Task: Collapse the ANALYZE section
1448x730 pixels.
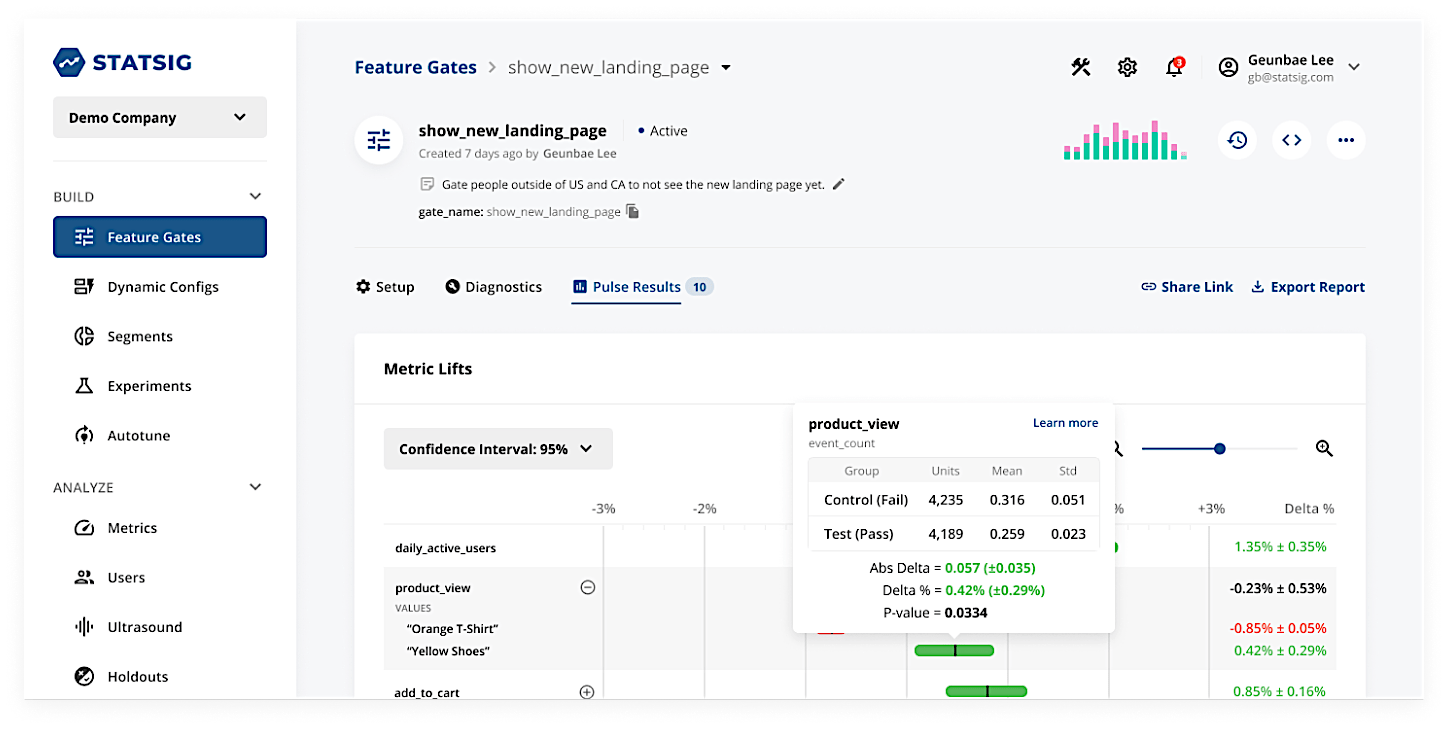Action: tap(255, 487)
